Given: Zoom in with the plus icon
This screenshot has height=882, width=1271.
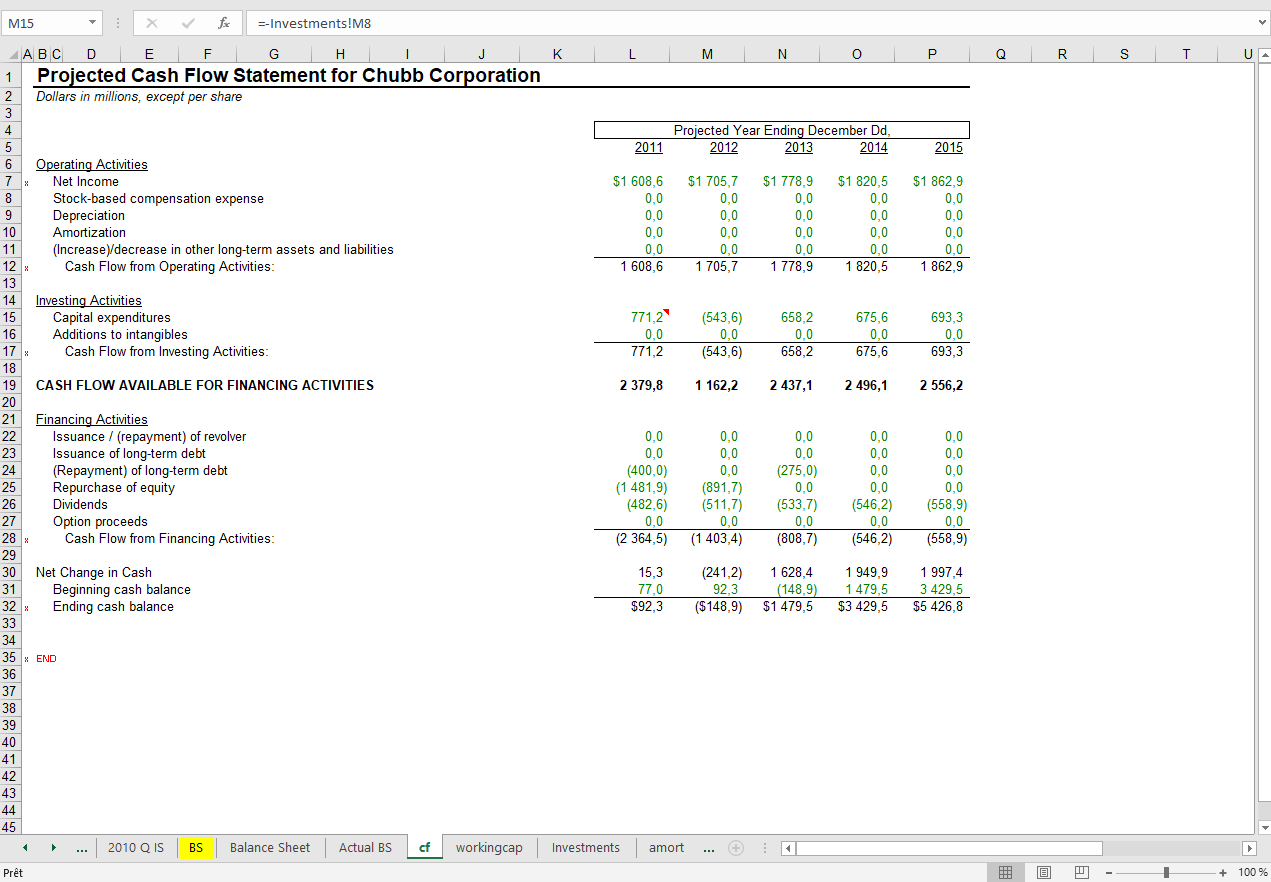Looking at the screenshot, I should 1223,872.
